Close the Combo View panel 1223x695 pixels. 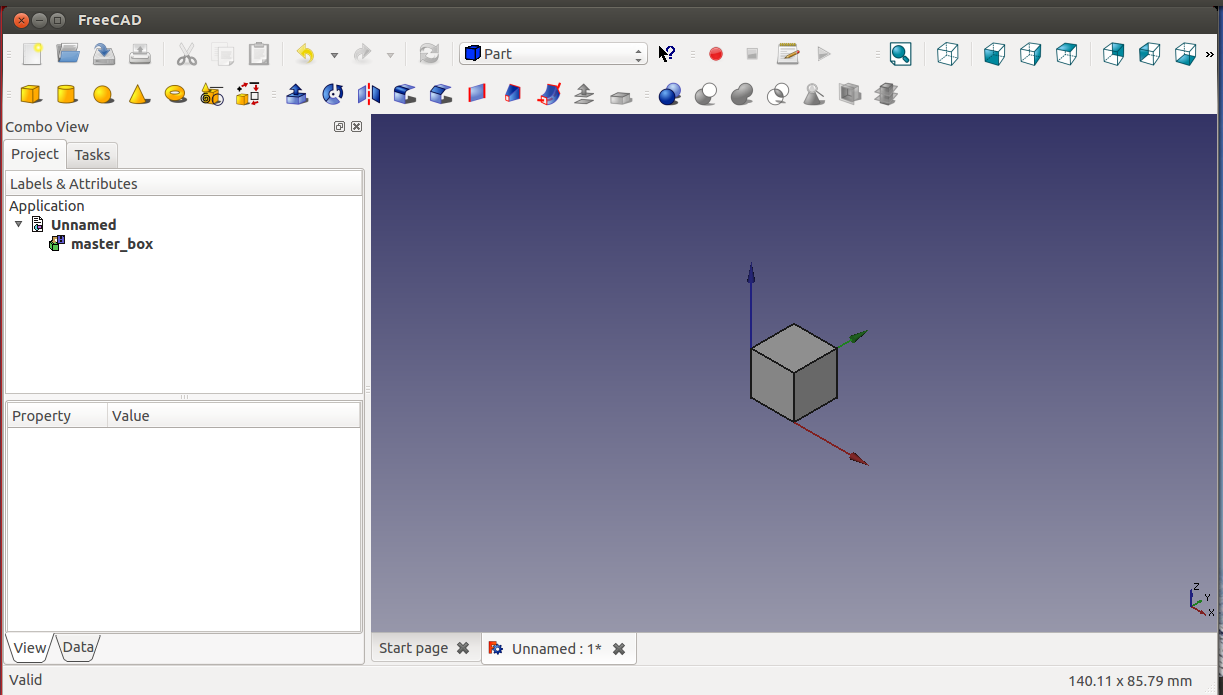tap(356, 127)
